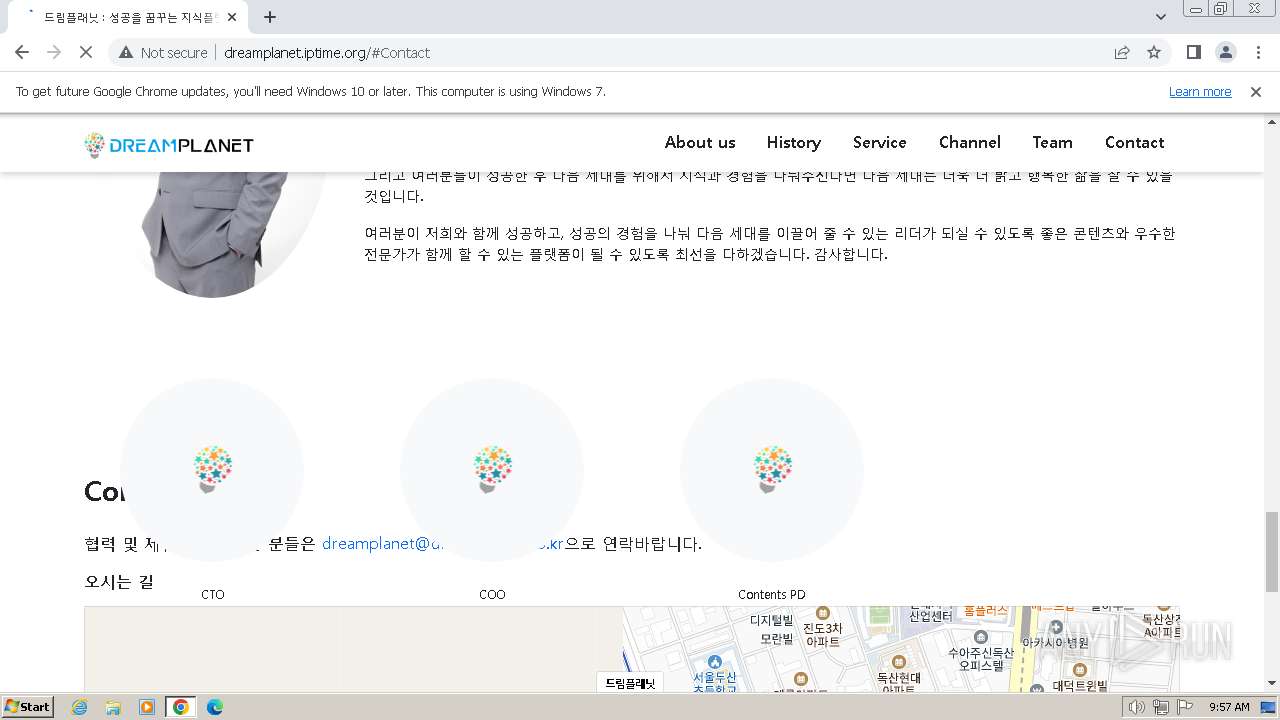Go back to previous page

coord(22,52)
